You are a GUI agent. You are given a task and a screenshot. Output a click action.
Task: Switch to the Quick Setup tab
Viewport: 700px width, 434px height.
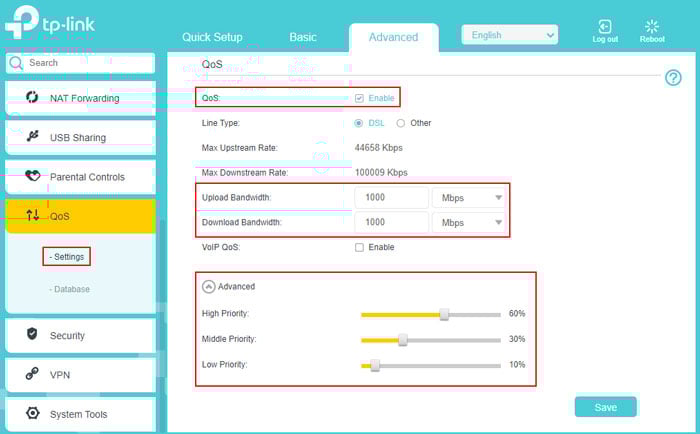click(x=212, y=37)
